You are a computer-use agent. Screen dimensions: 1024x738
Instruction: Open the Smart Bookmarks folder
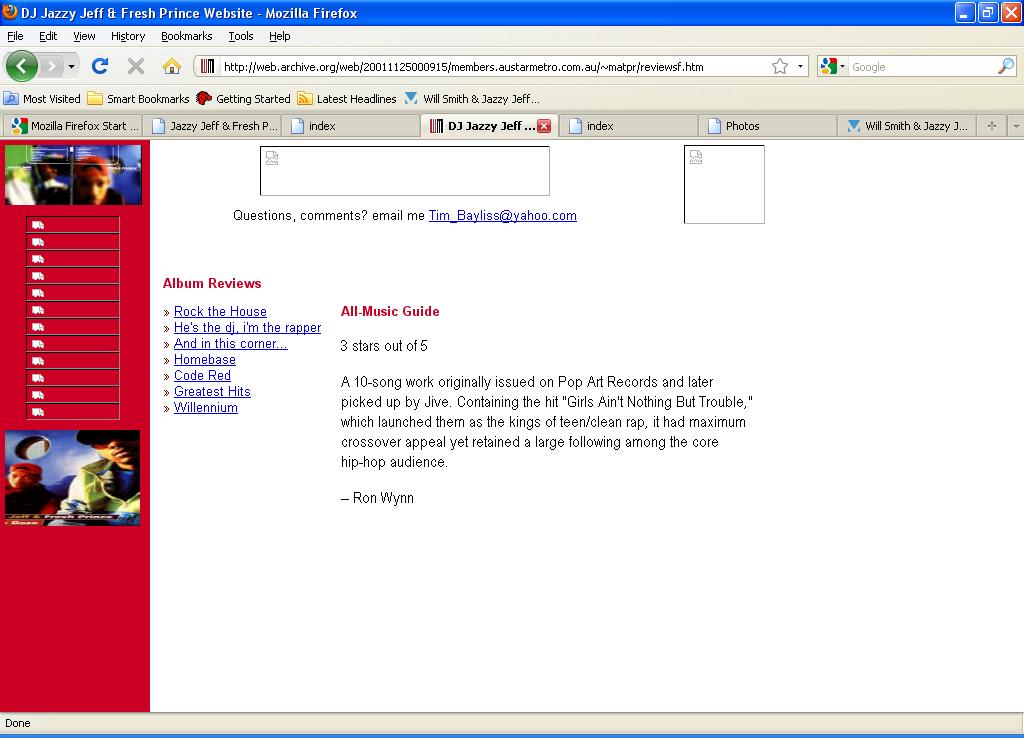point(138,99)
